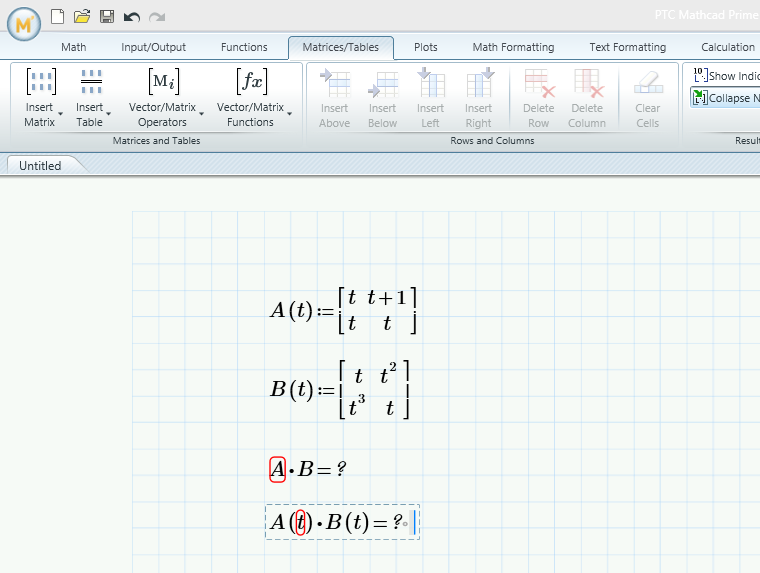760x573 pixels.
Task: Click the Insert Below row icon
Action: click(x=383, y=84)
